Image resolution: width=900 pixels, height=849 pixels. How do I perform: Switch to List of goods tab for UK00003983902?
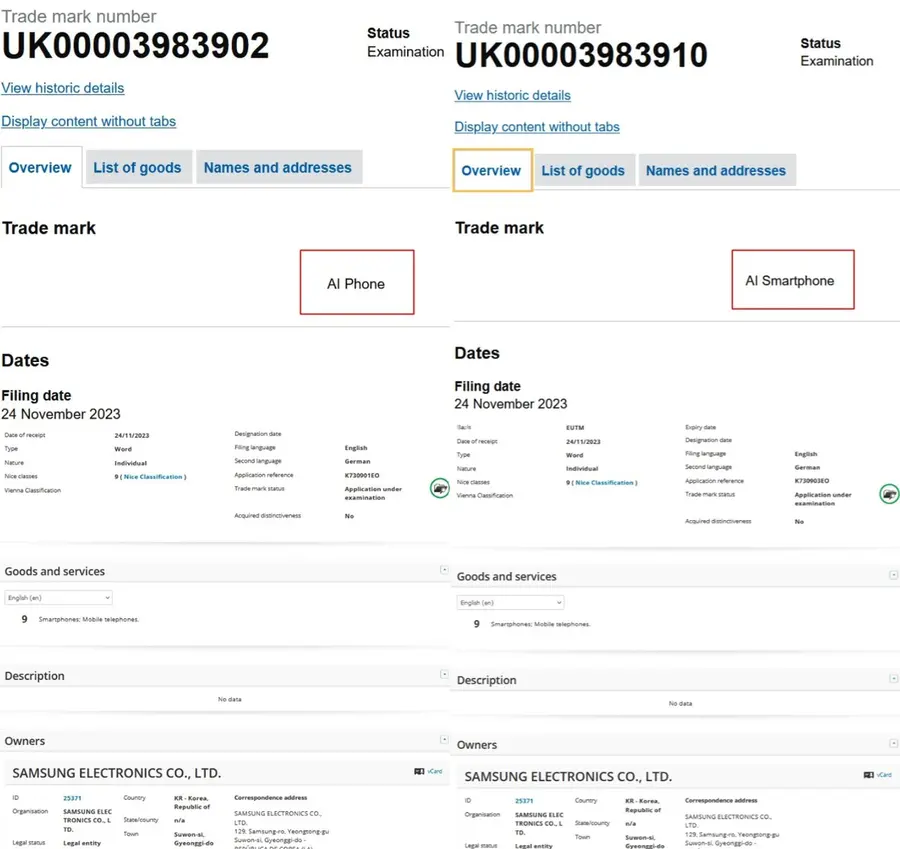click(x=137, y=168)
